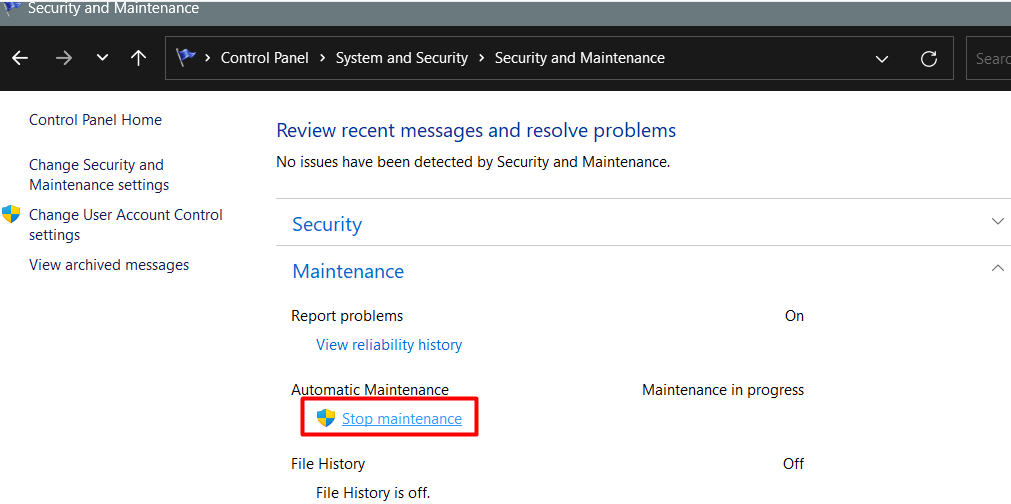
Task: Click the File History label
Action: [328, 464]
